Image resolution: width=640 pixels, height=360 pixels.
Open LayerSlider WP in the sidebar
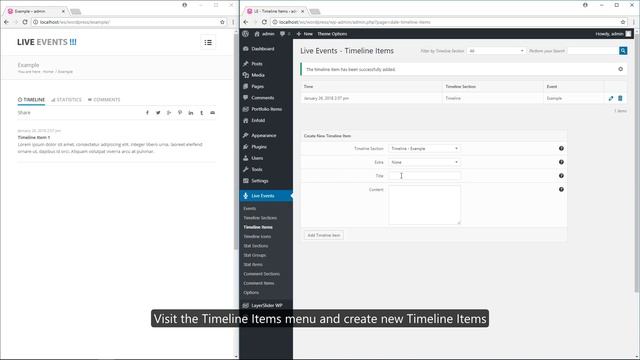click(x=266, y=305)
